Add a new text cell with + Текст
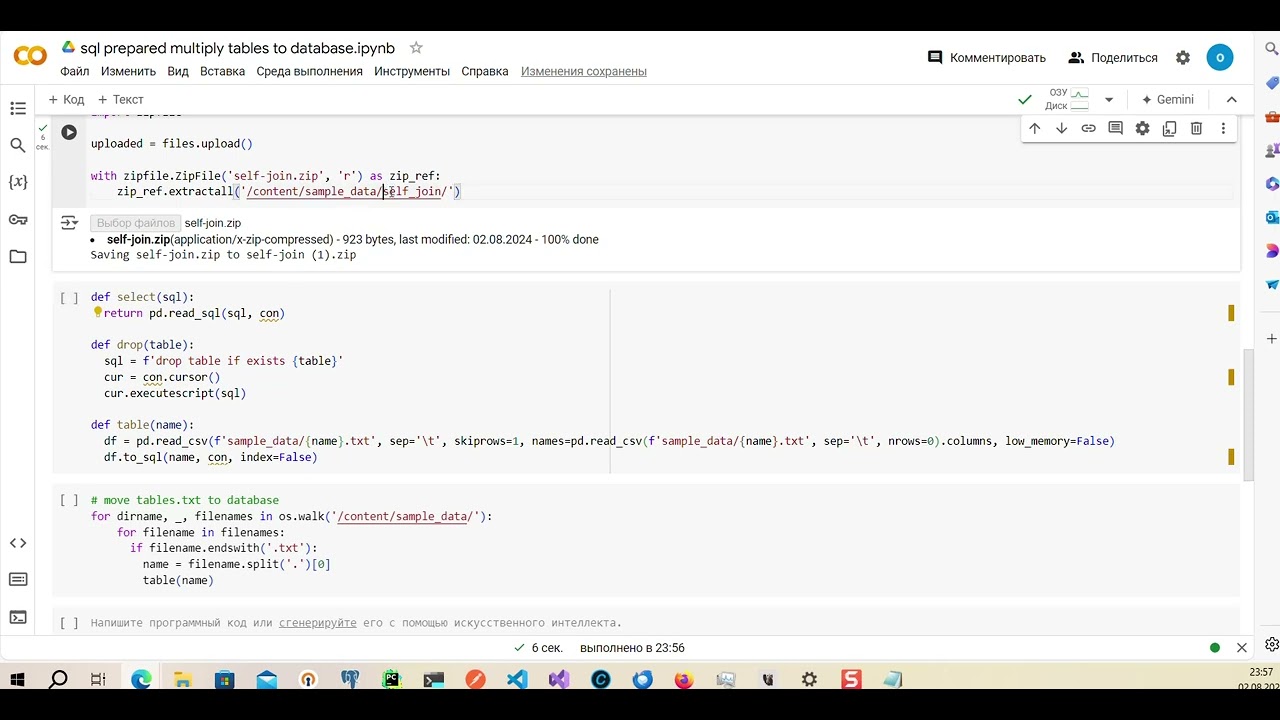 coord(121,100)
